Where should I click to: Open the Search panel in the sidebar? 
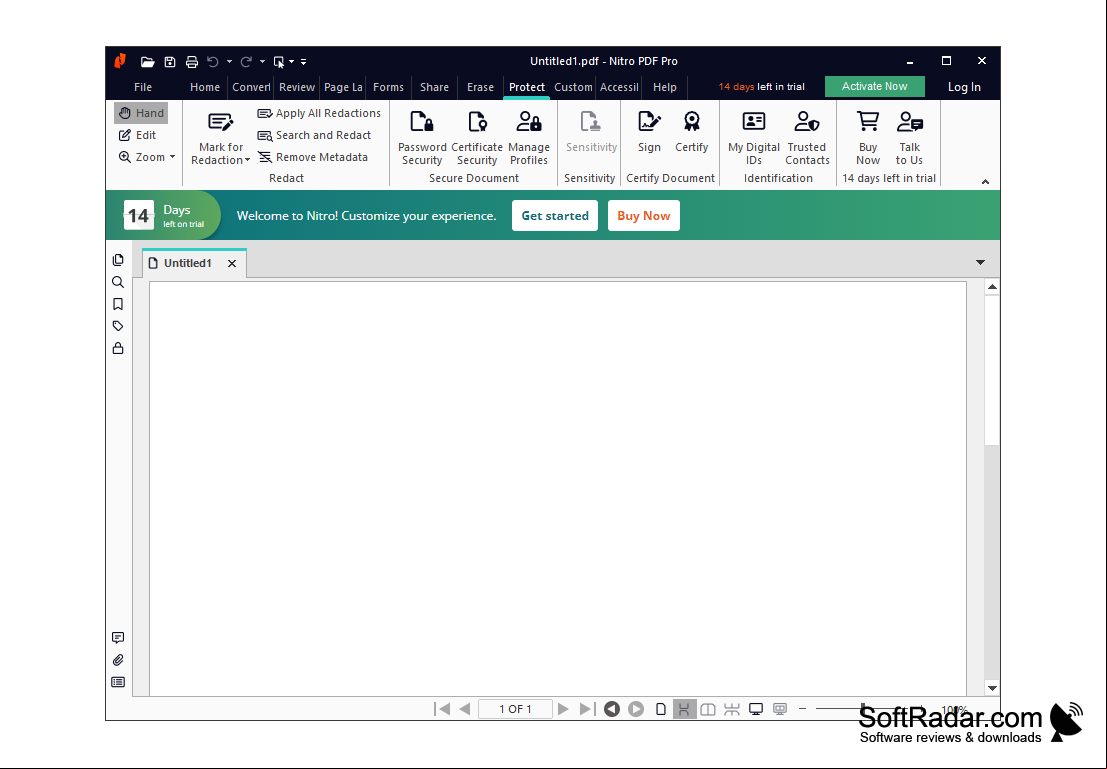point(118,282)
